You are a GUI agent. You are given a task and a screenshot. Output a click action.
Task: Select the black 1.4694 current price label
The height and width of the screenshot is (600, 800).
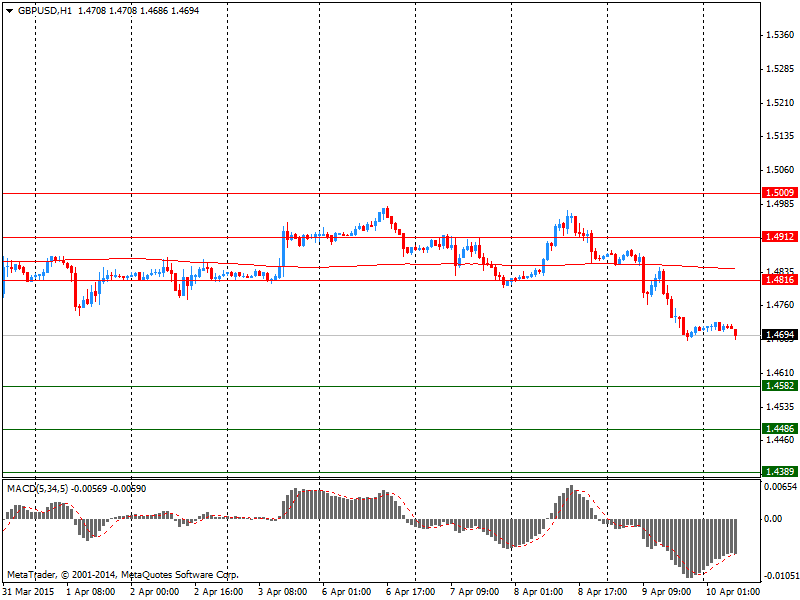coord(780,335)
